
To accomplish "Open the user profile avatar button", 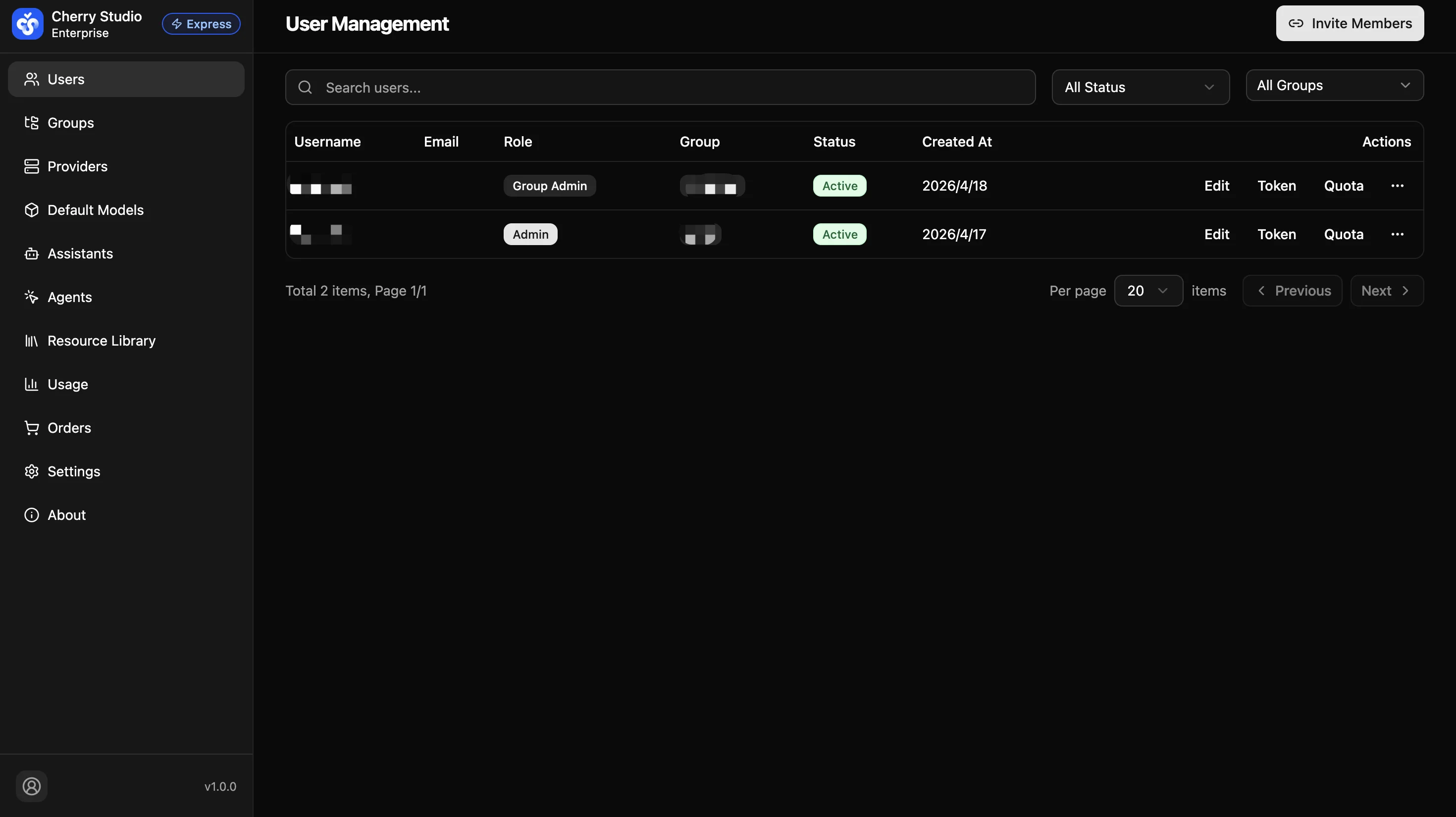I will [x=32, y=786].
